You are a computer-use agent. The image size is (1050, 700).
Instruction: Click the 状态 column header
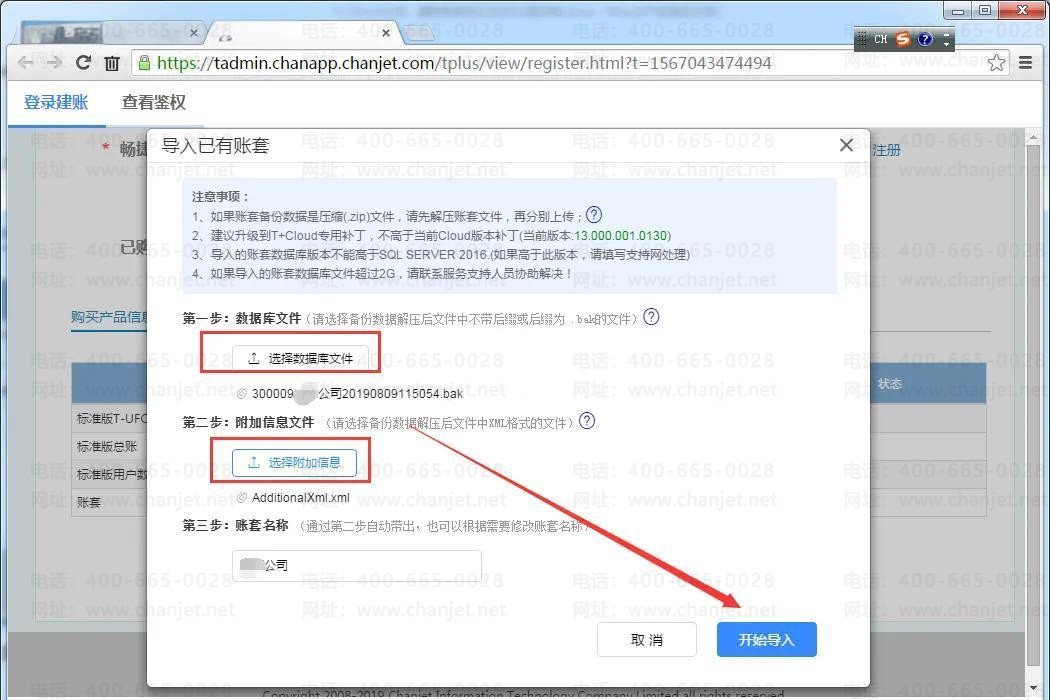pos(890,384)
